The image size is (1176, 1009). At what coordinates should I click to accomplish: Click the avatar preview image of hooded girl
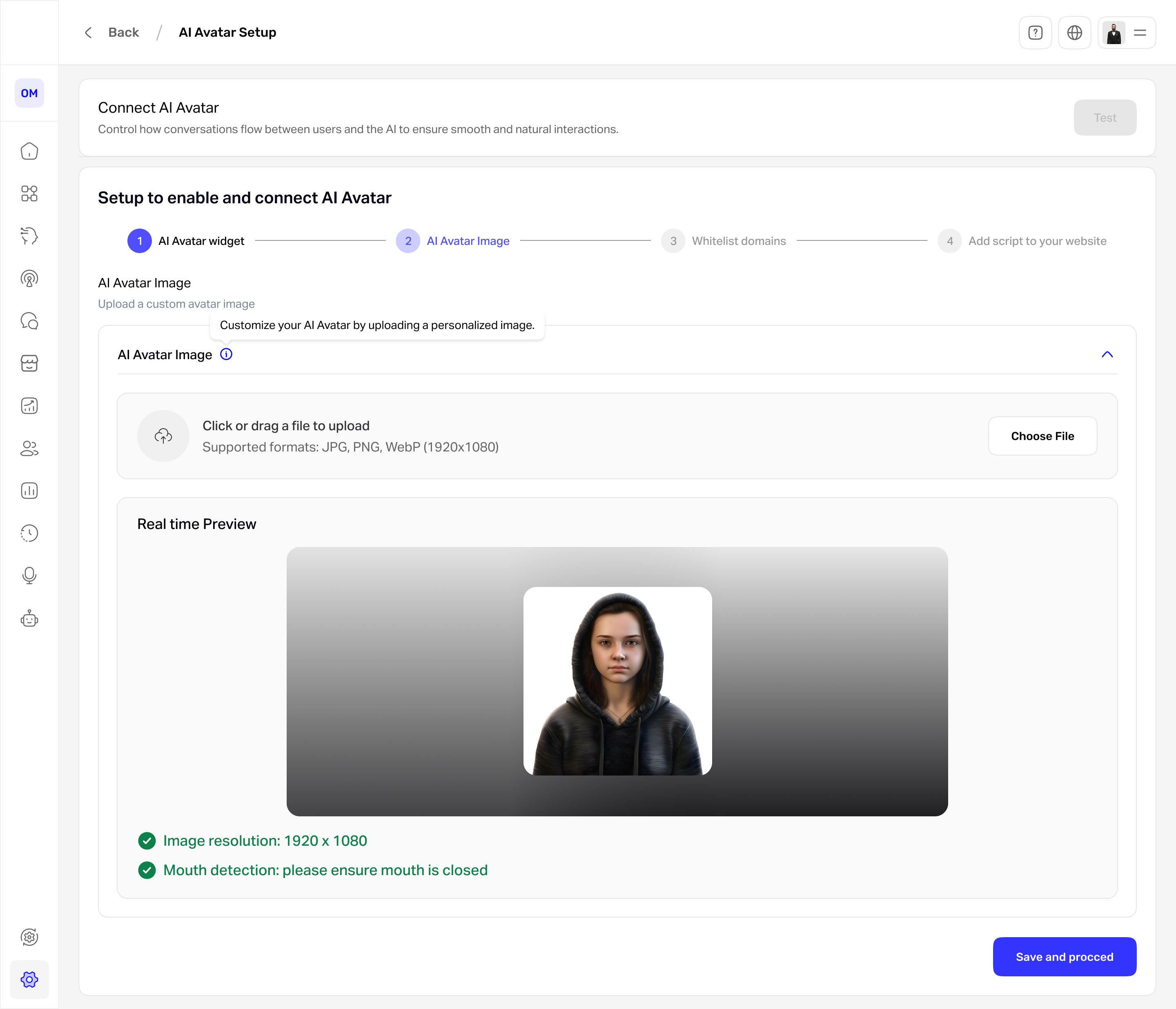[617, 681]
